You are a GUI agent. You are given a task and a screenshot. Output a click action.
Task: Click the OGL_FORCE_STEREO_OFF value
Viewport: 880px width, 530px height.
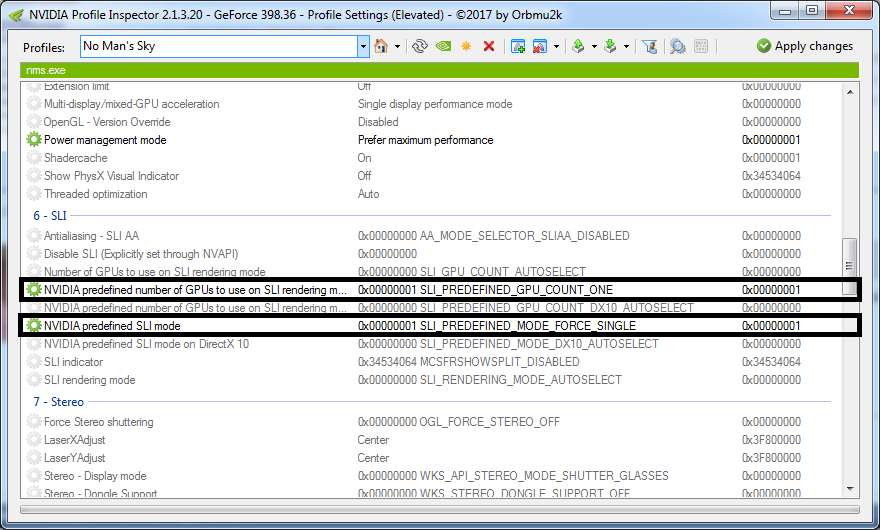tap(489, 422)
